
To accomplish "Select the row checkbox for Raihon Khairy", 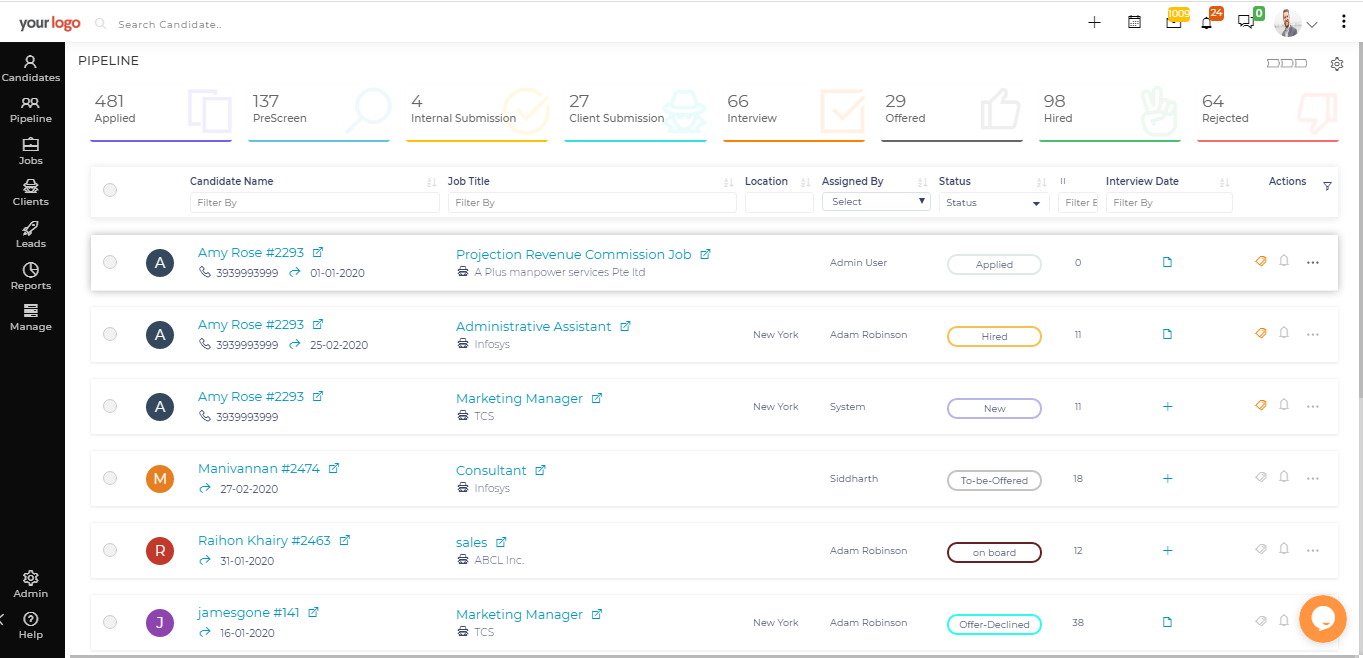I will click(x=110, y=550).
